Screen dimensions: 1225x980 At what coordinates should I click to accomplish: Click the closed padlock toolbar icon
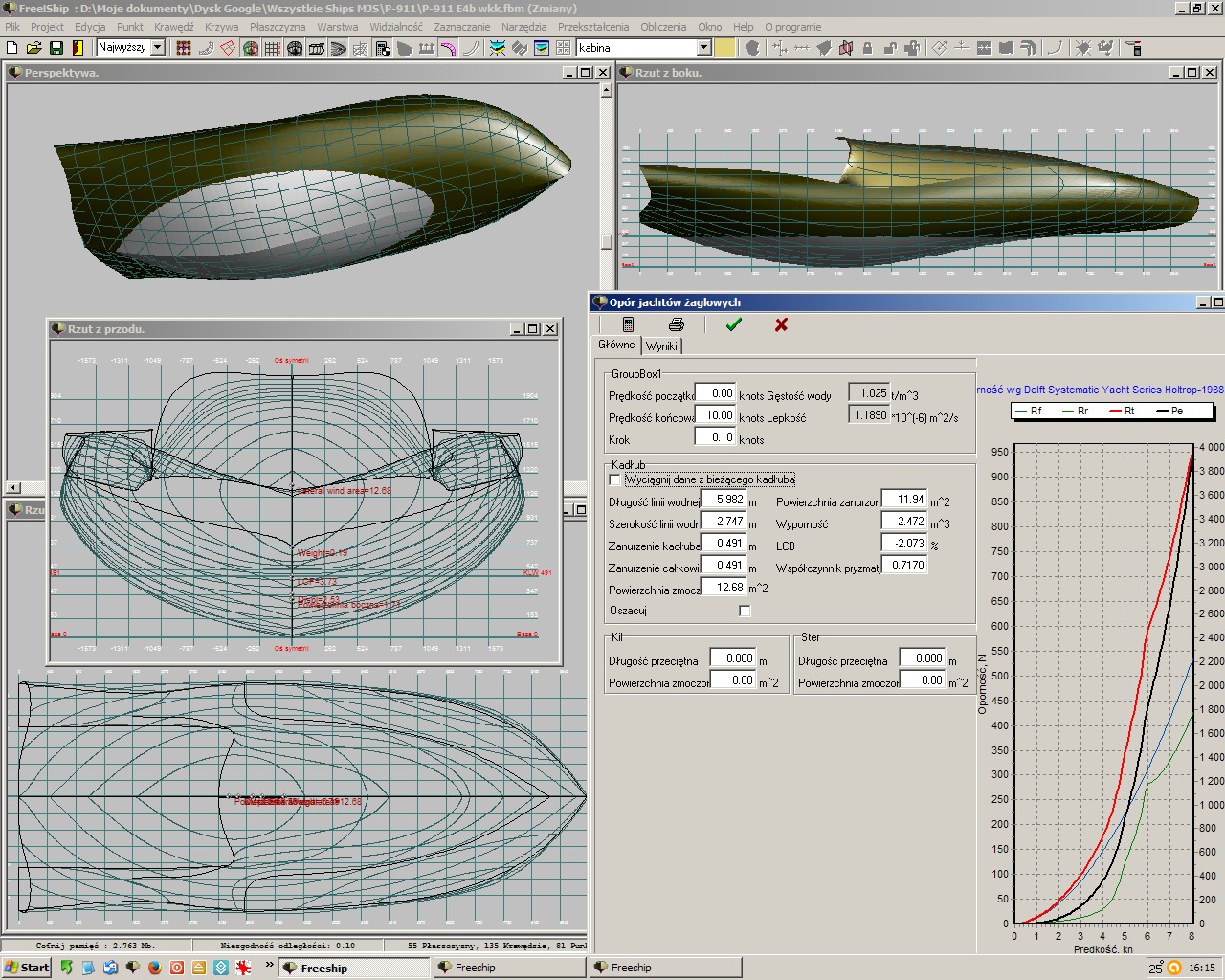coord(867,48)
